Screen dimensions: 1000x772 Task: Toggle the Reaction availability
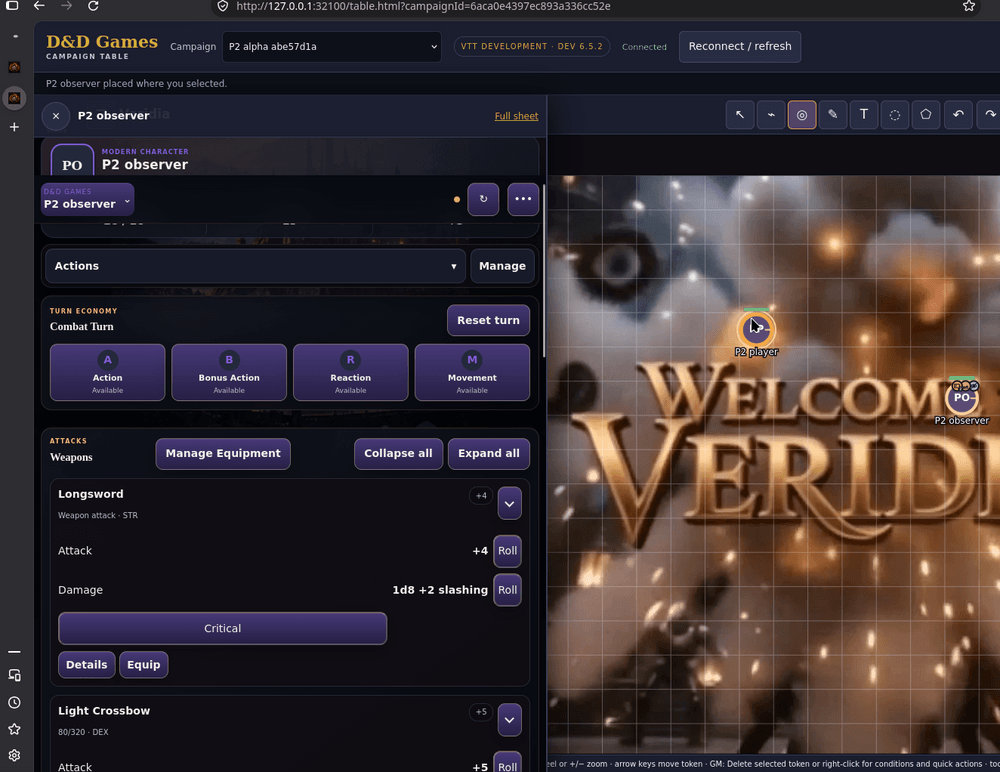(x=351, y=373)
